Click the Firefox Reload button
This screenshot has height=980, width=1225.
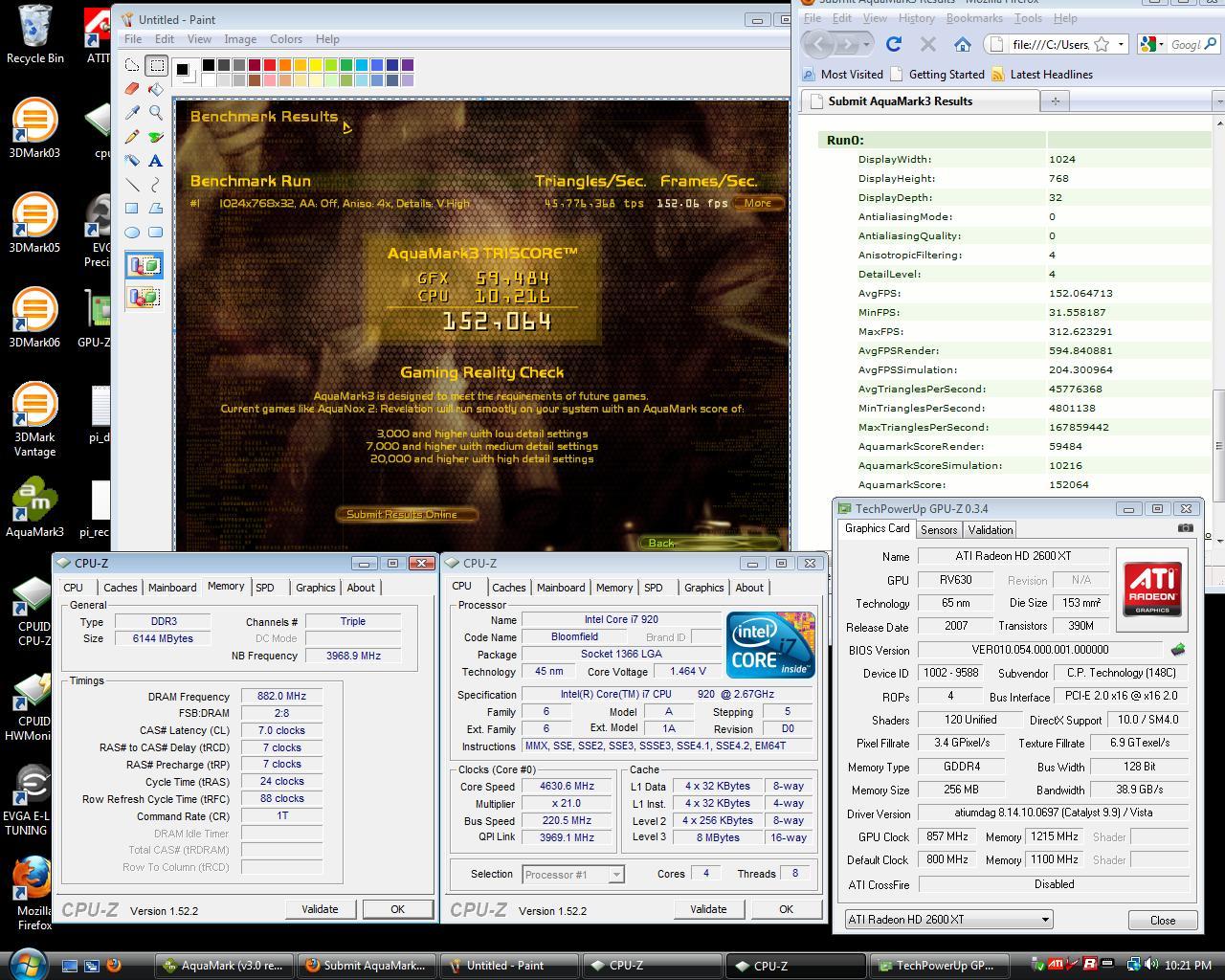894,44
